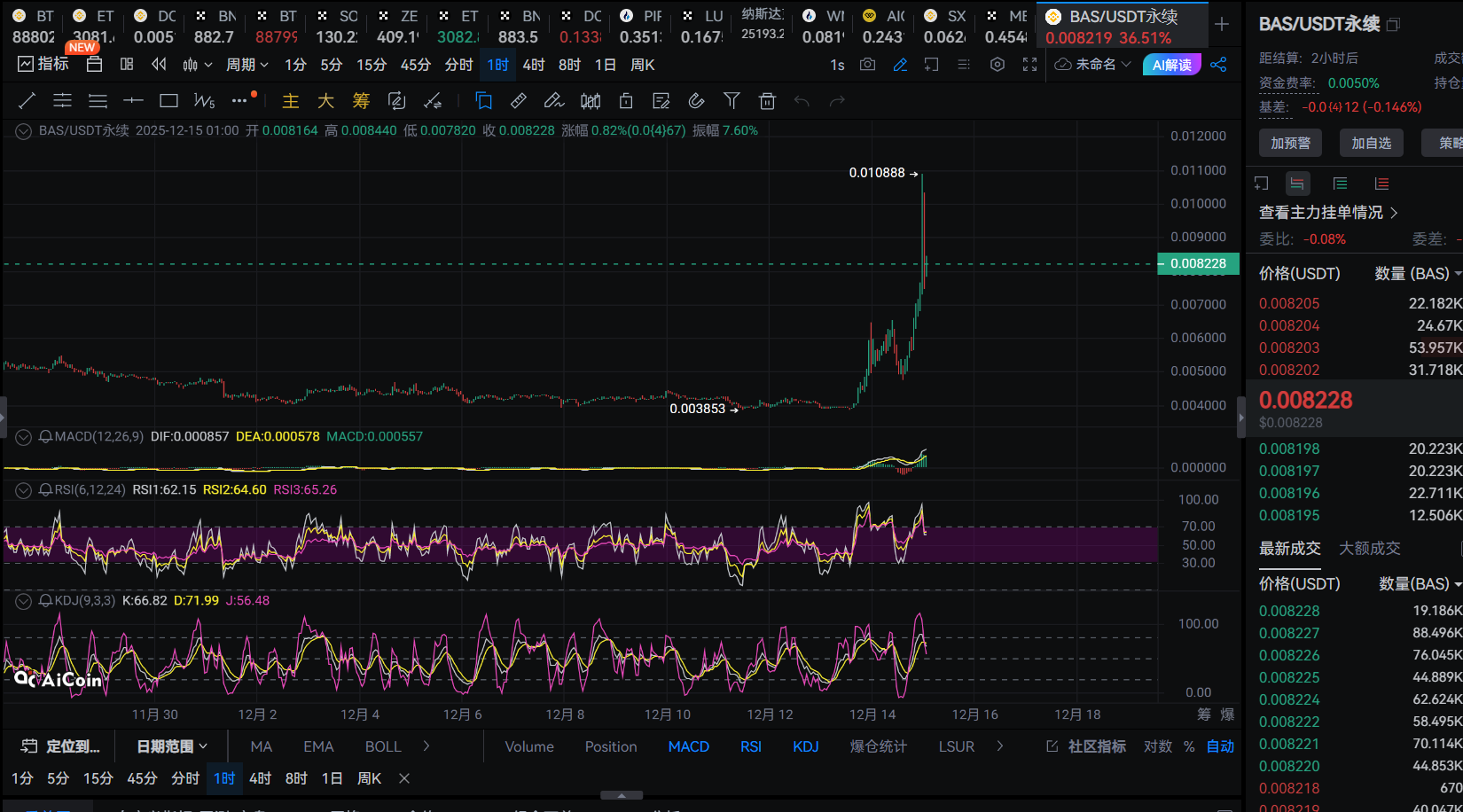Viewport: 1463px width, 812px height.
Task: Click the camera screenshot icon
Action: 867,65
